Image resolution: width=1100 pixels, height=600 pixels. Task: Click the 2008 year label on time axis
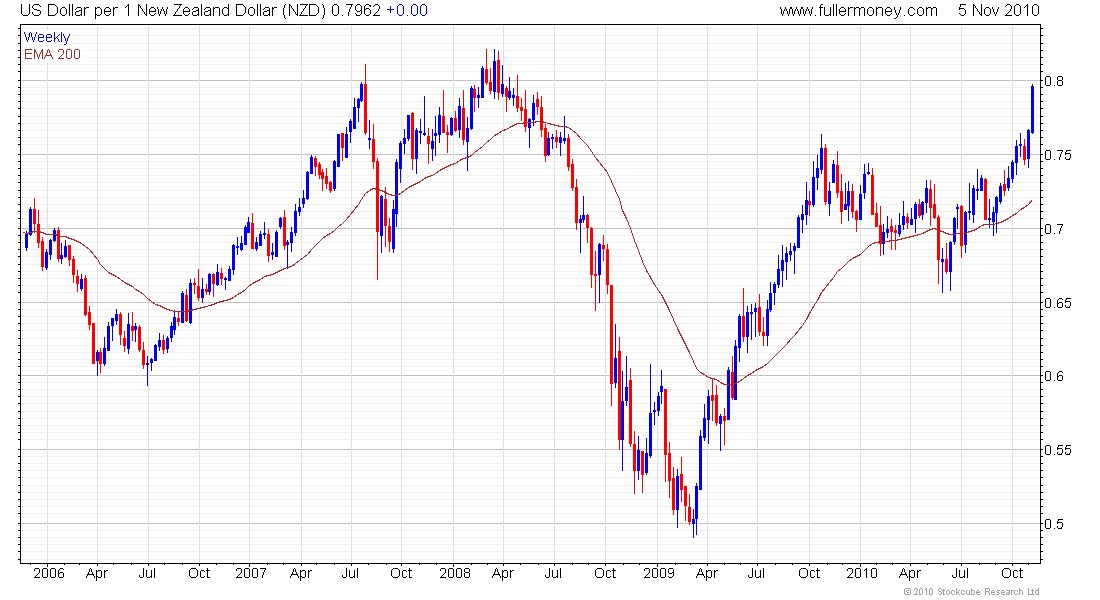coord(455,573)
